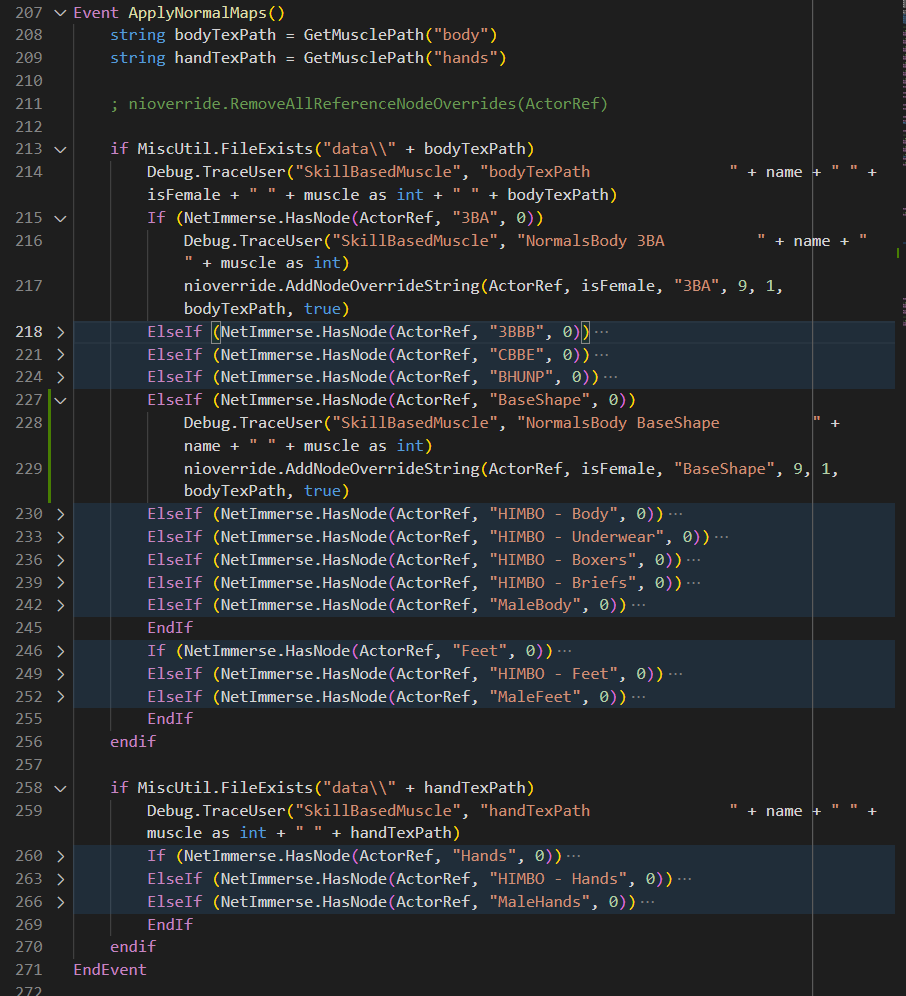Image resolution: width=906 pixels, height=996 pixels.
Task: Click the bodyTexPath variable declaration on line 208
Action: click(225, 35)
